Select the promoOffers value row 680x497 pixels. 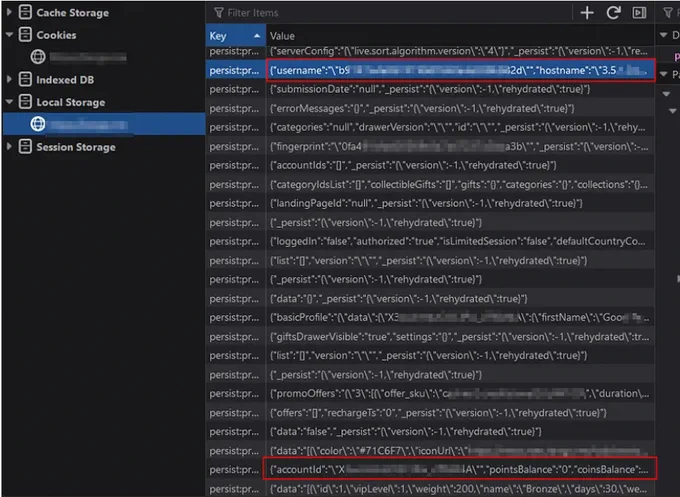460,393
